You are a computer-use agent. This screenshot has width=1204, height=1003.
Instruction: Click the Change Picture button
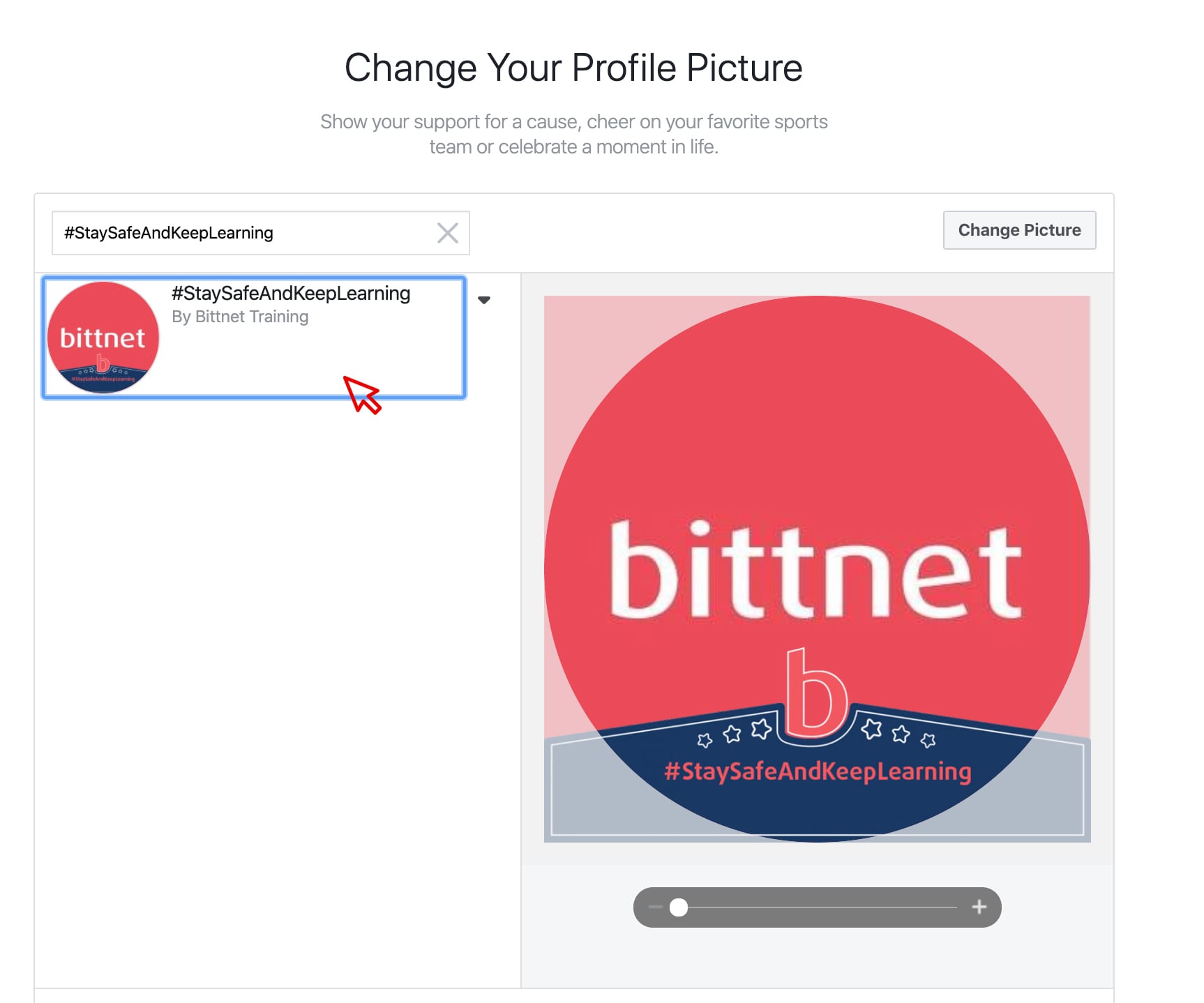click(1019, 230)
